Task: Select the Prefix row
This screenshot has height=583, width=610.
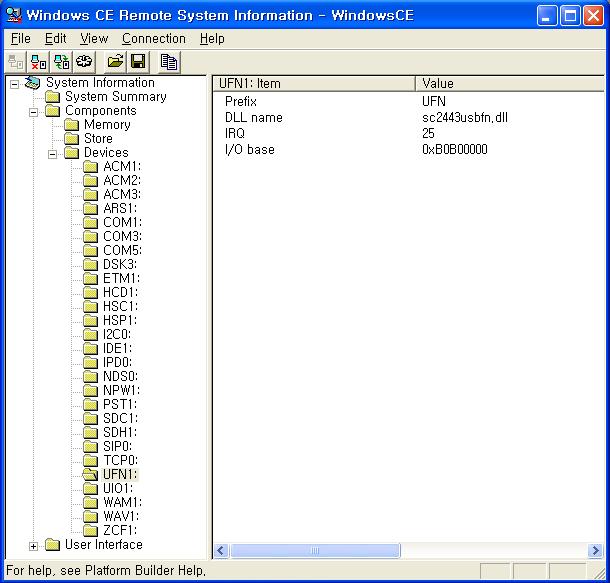Action: point(408,102)
